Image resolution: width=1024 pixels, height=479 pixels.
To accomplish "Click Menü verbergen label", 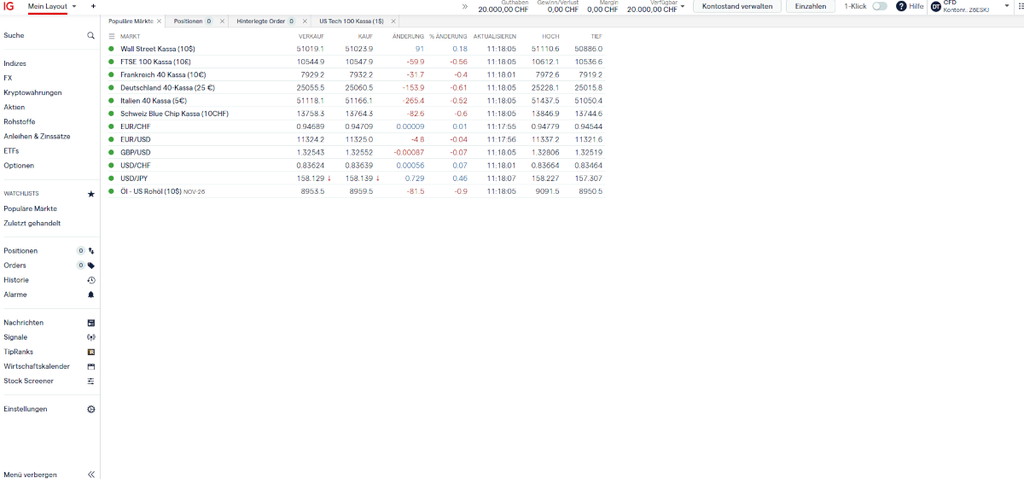I will (x=30, y=475).
